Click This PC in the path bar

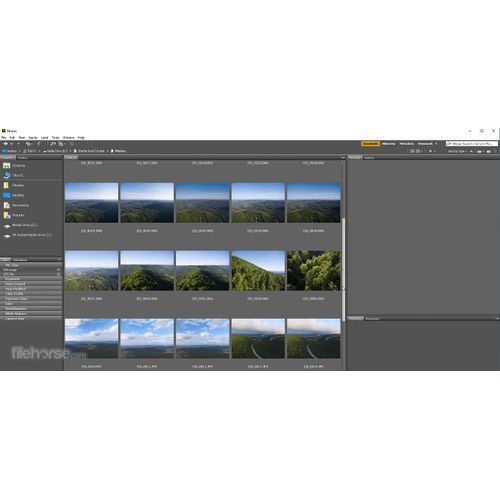(31, 151)
